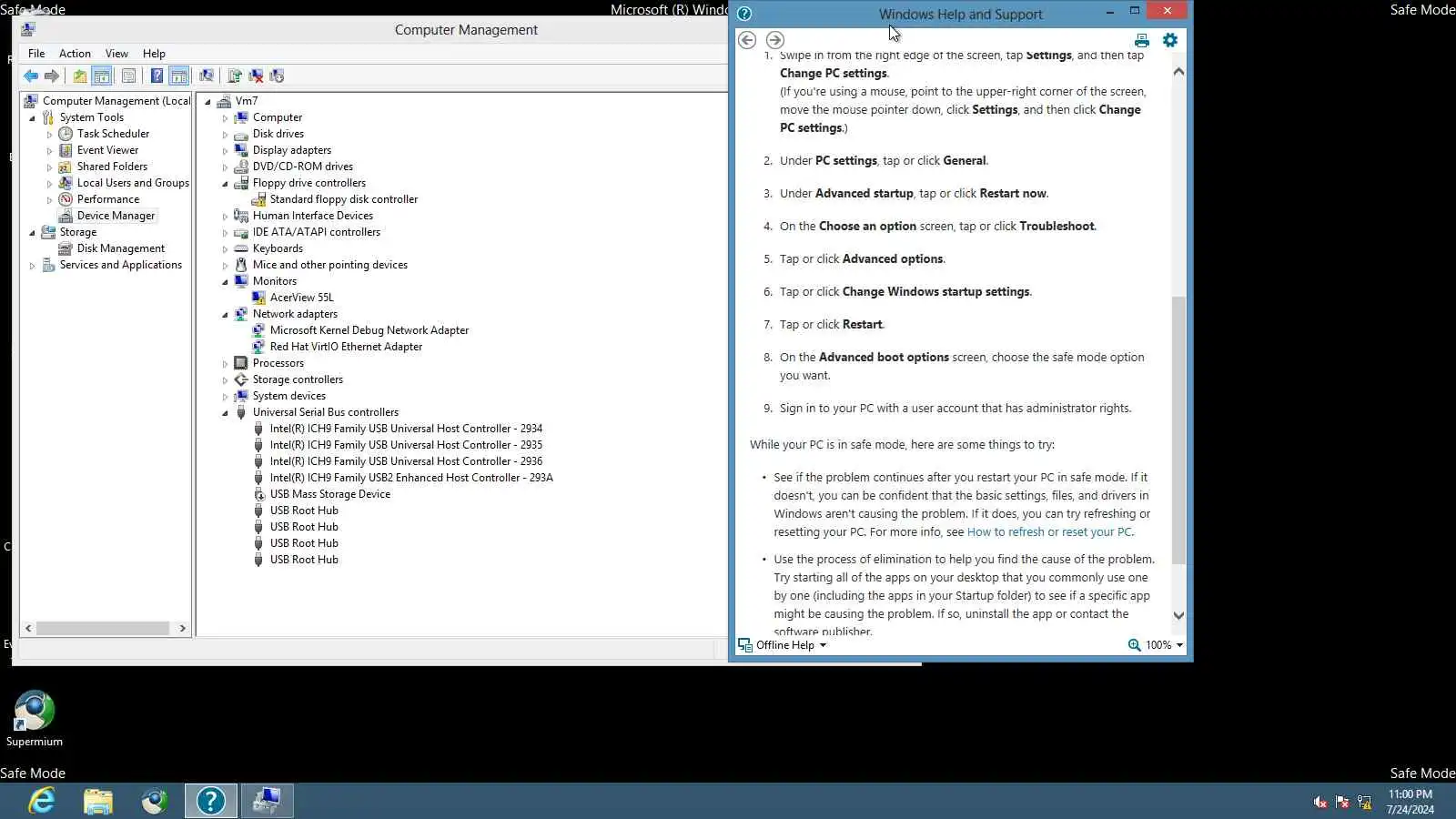
Task: Select Standard floppy disk controller
Action: click(343, 199)
